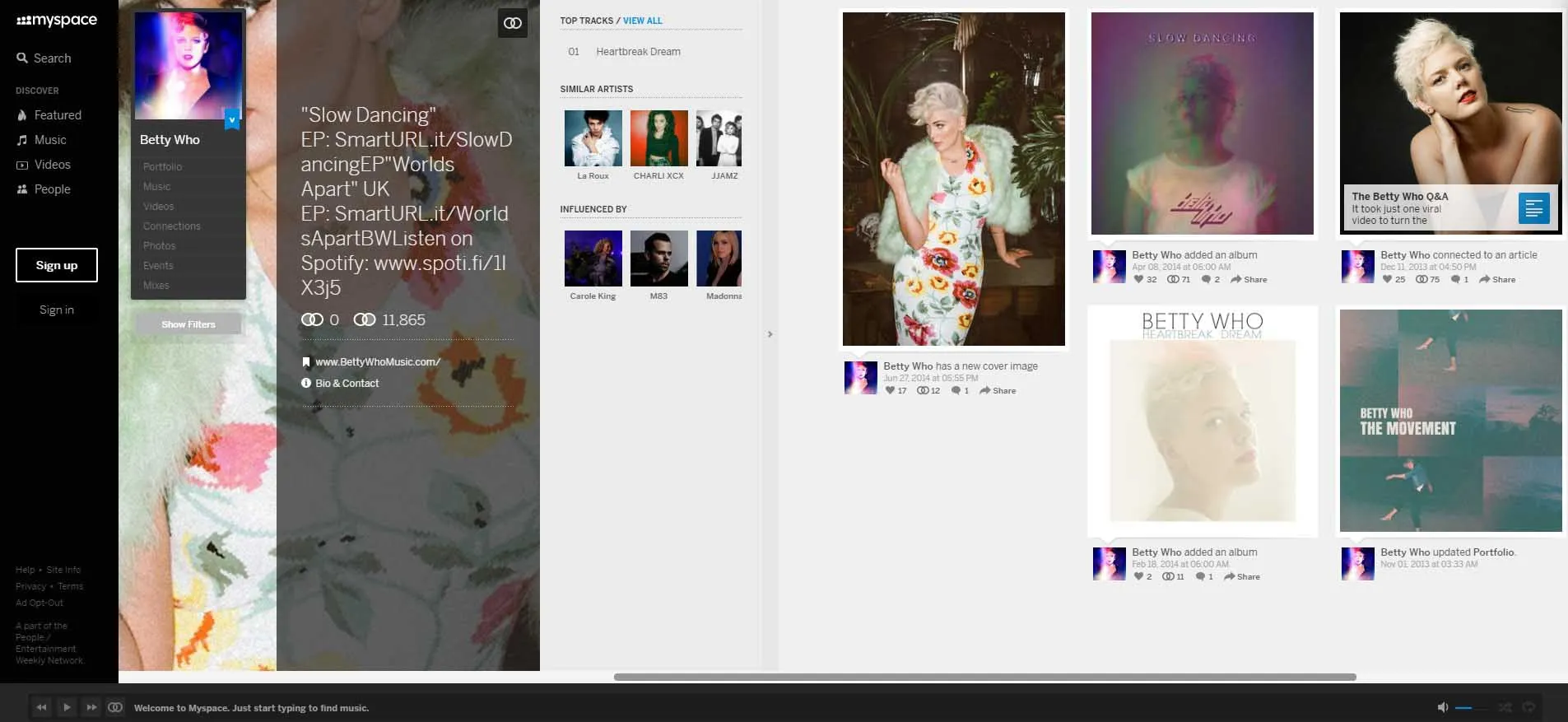Screen dimensions: 1568x722
Task: Click the connections count icon showing 0
Action: (x=312, y=319)
